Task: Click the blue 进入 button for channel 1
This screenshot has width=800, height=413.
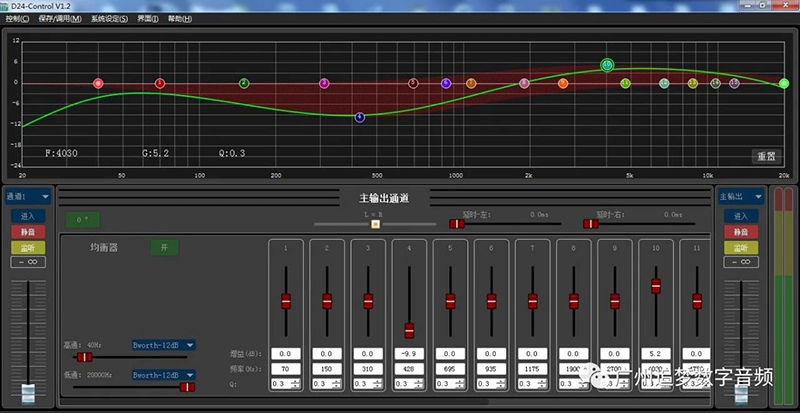Action: (x=27, y=216)
